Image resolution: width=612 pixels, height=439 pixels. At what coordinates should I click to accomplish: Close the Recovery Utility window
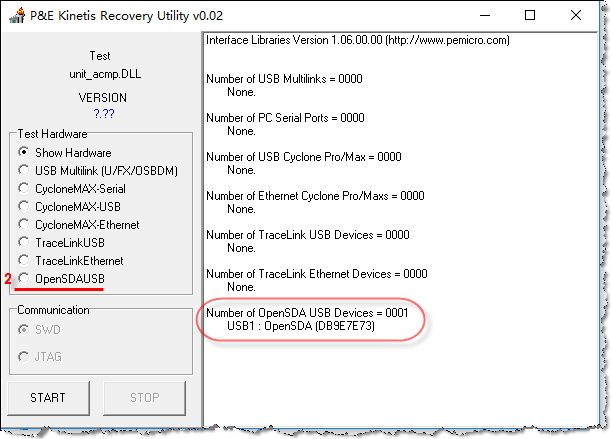click(x=576, y=16)
